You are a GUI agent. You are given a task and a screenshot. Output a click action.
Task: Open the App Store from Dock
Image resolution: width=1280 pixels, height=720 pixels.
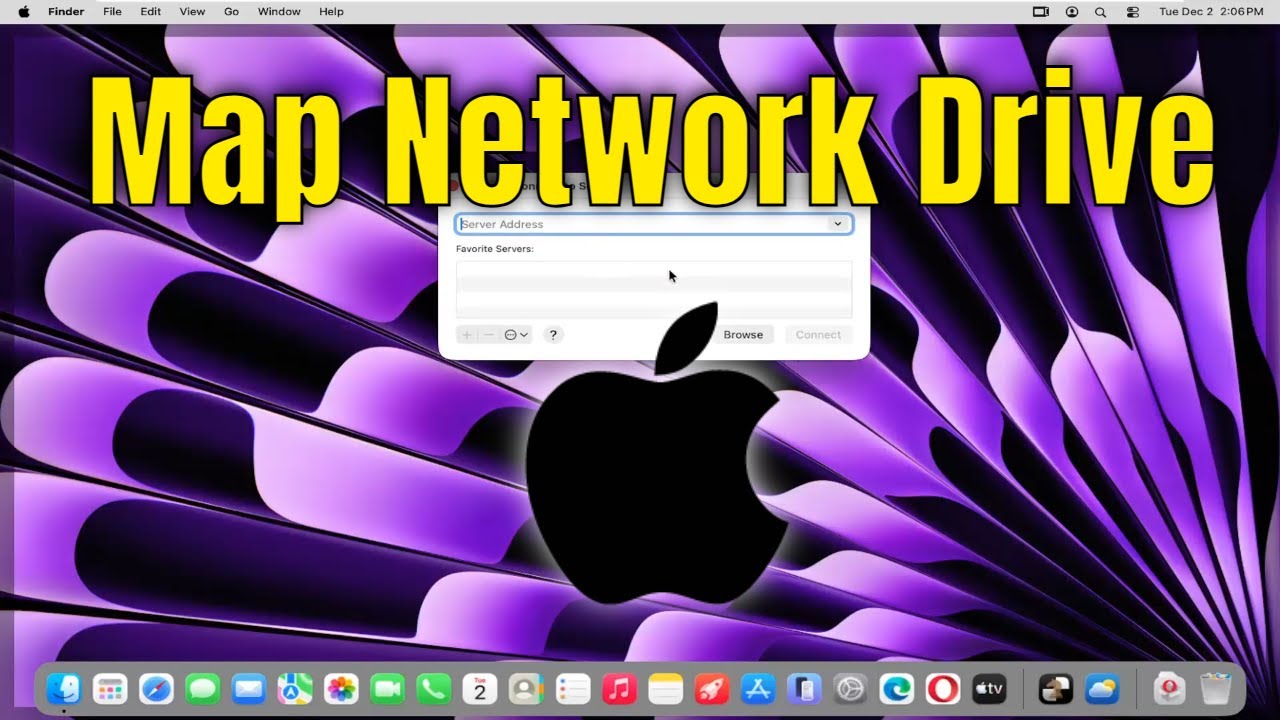click(758, 689)
